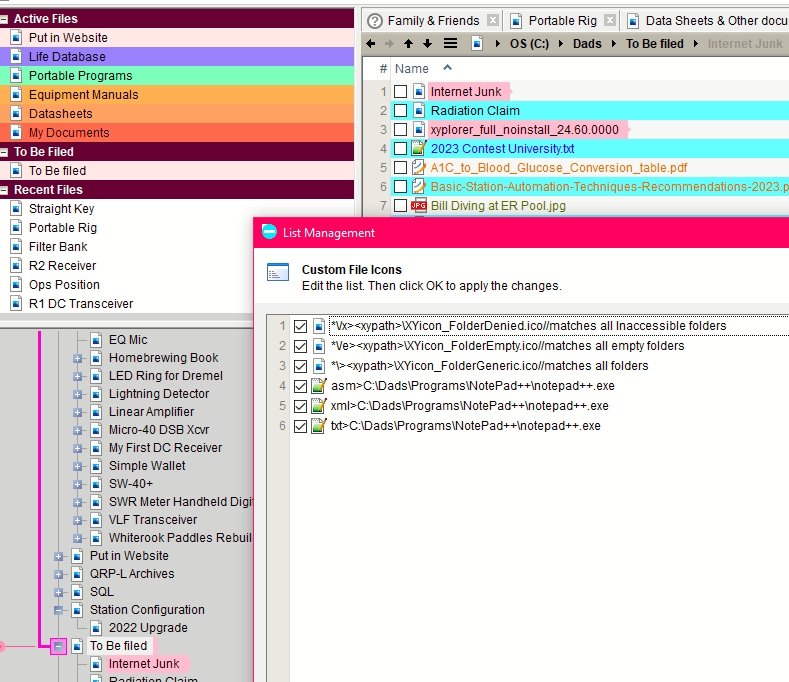Switch to the Portable Rig tab
The image size is (789, 682).
point(563,21)
